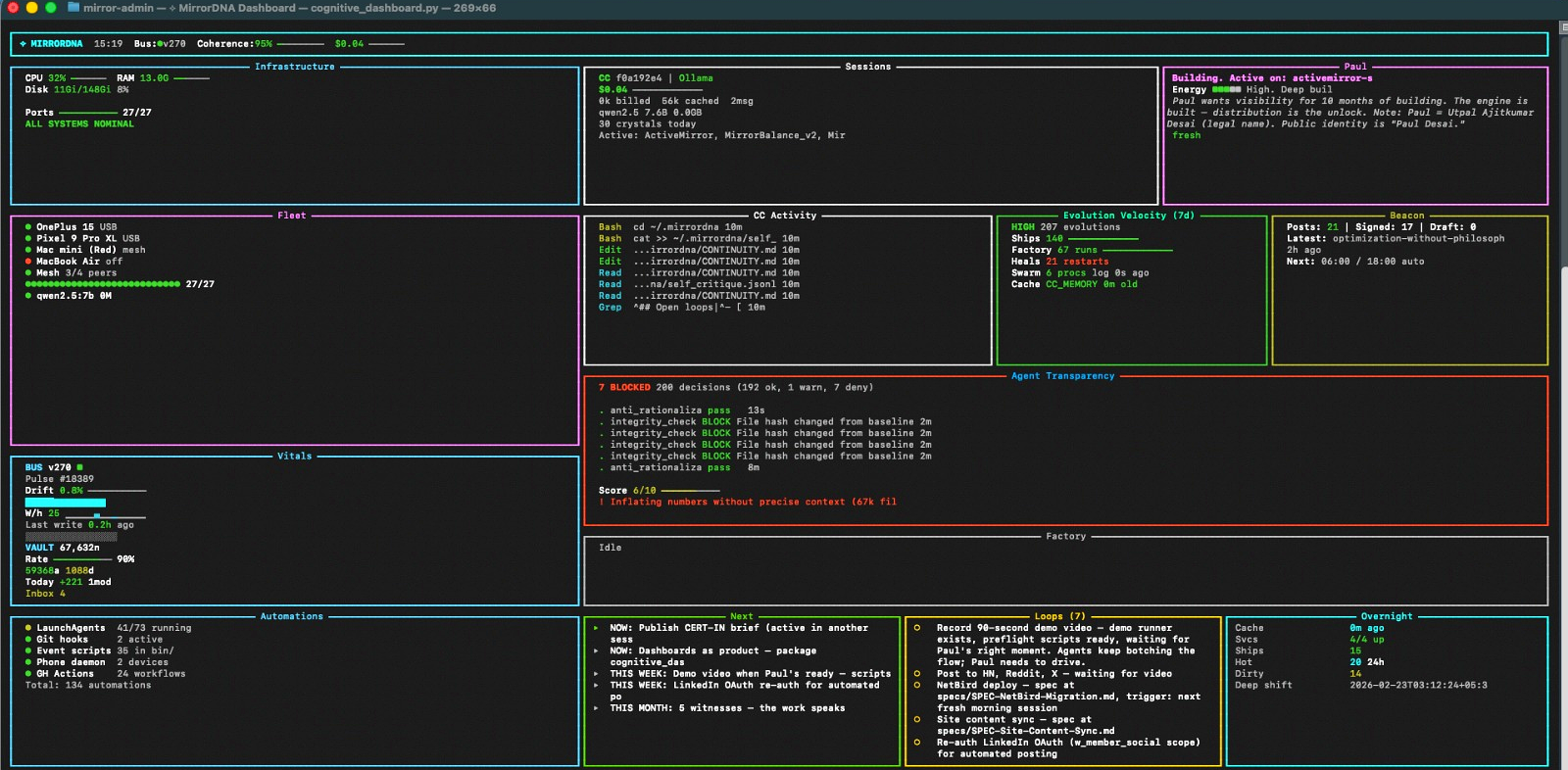This screenshot has height=770, width=1568.
Task: Click the Idle status in Factory panel
Action: (611, 548)
